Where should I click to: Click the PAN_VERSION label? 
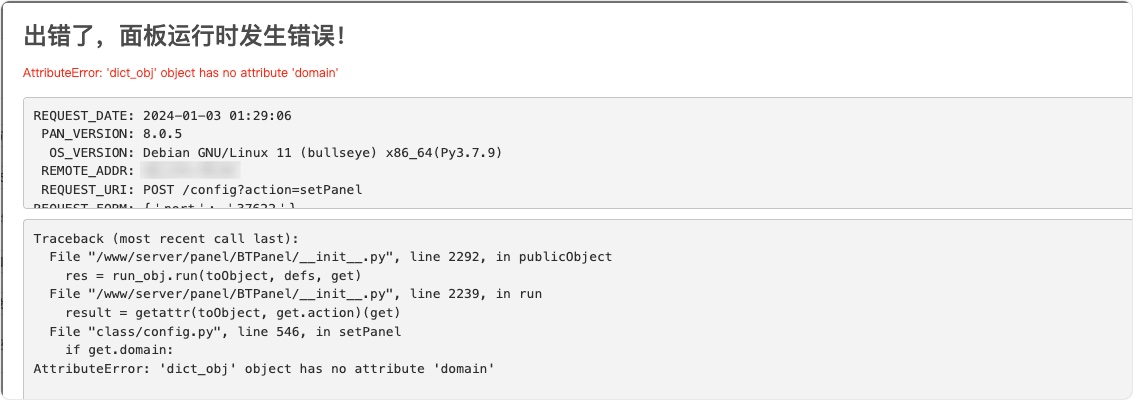tap(89, 134)
